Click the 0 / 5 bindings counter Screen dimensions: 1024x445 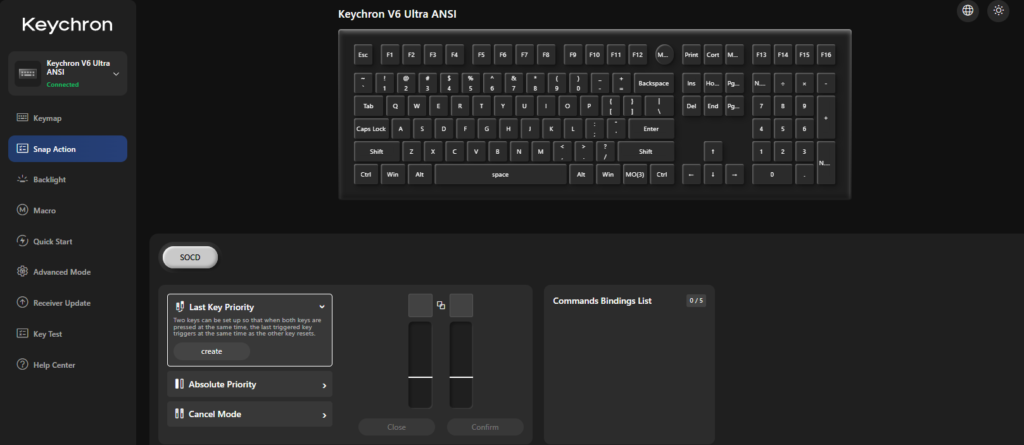pos(696,301)
